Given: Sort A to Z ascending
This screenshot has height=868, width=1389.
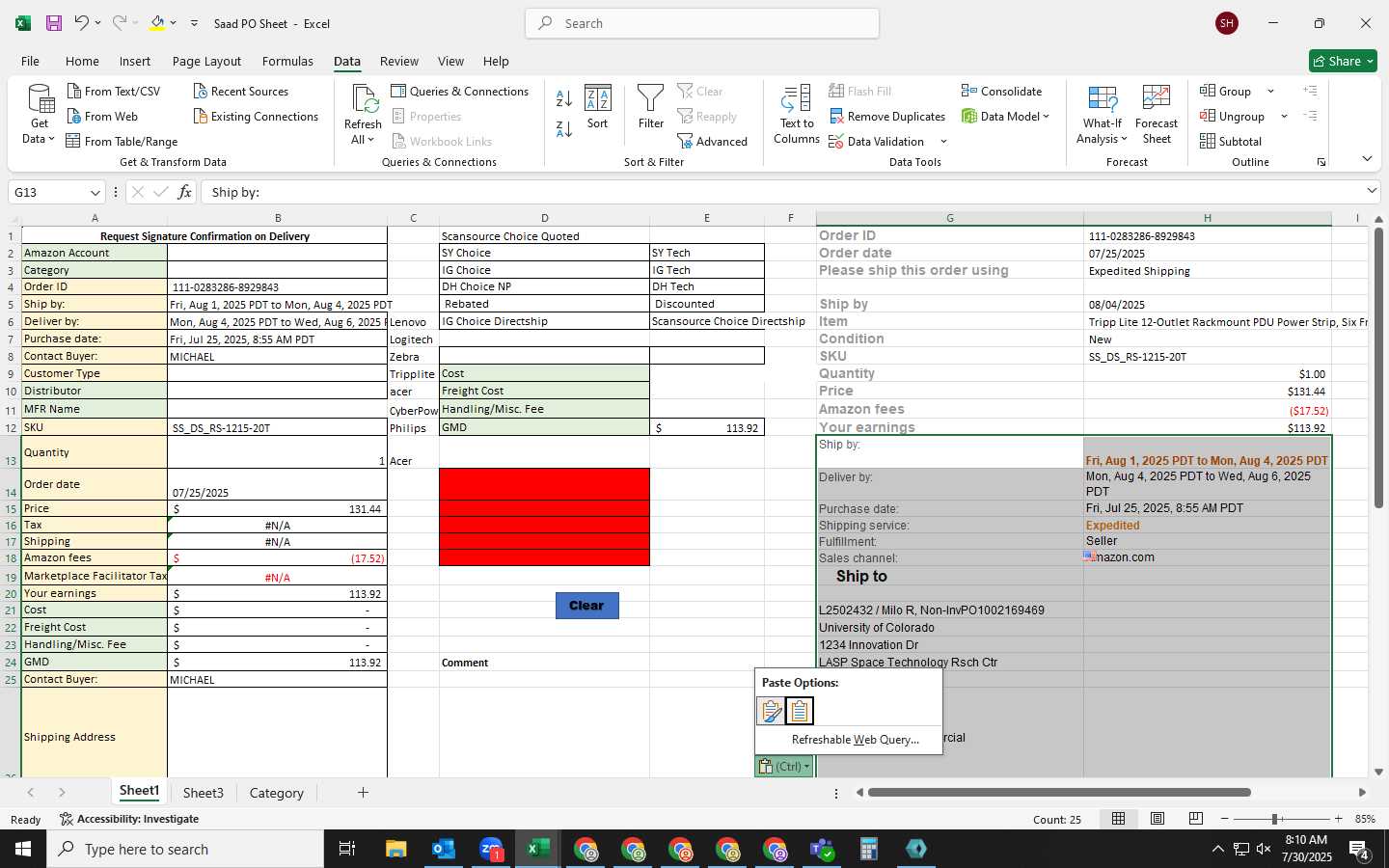Looking at the screenshot, I should click(564, 98).
